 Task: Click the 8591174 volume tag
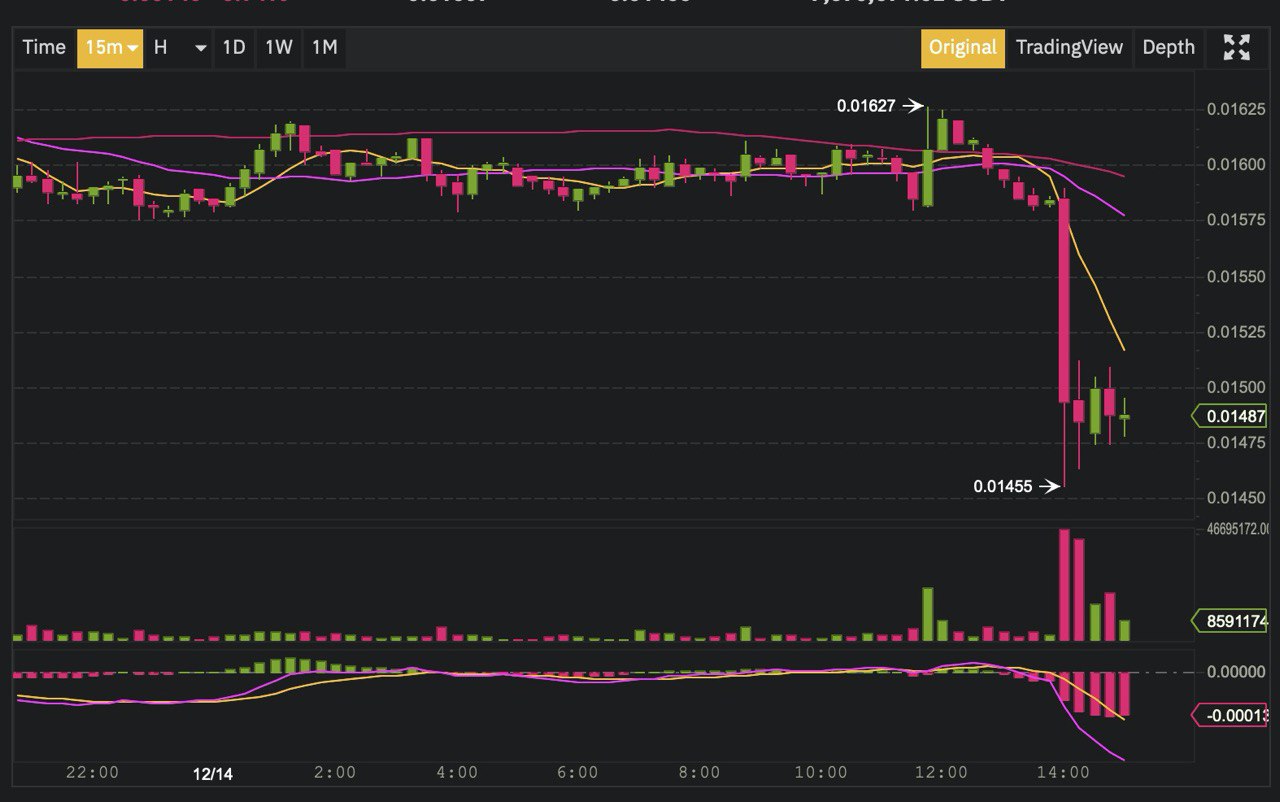1234,621
